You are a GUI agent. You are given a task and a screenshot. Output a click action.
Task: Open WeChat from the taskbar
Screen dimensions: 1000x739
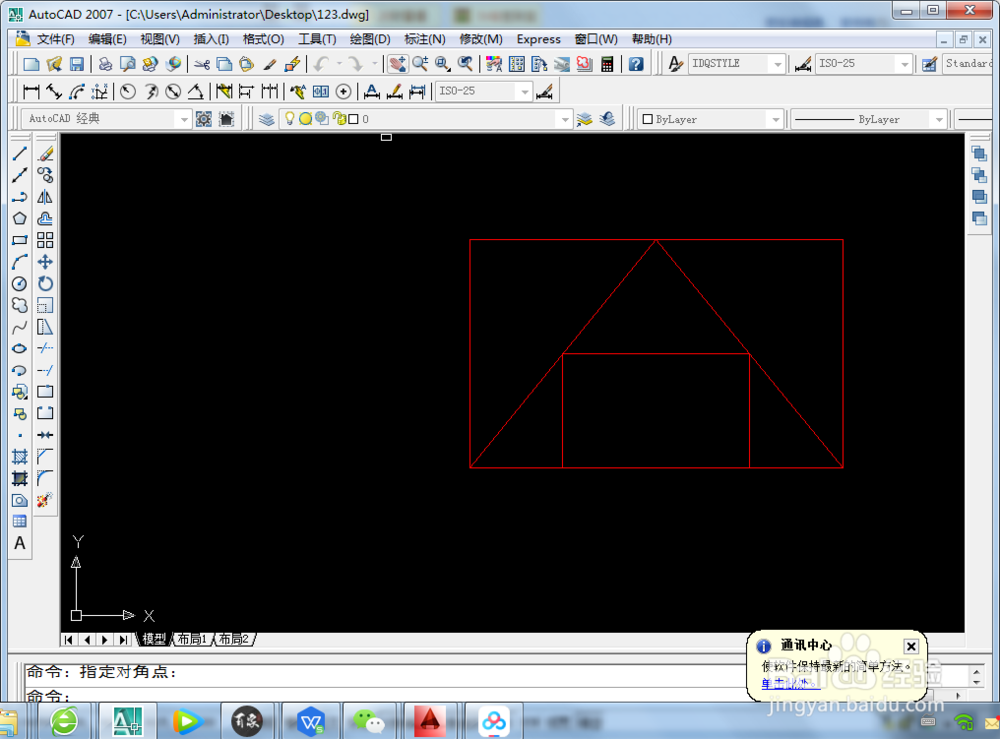(x=369, y=721)
